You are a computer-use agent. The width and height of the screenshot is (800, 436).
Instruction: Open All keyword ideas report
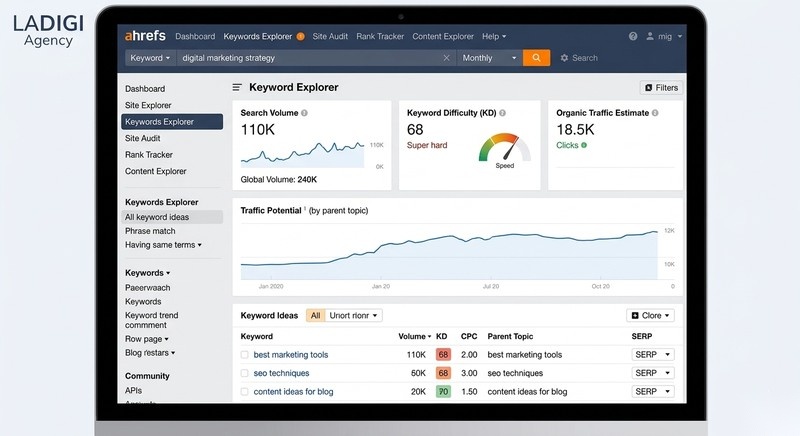pyautogui.click(x=172, y=217)
